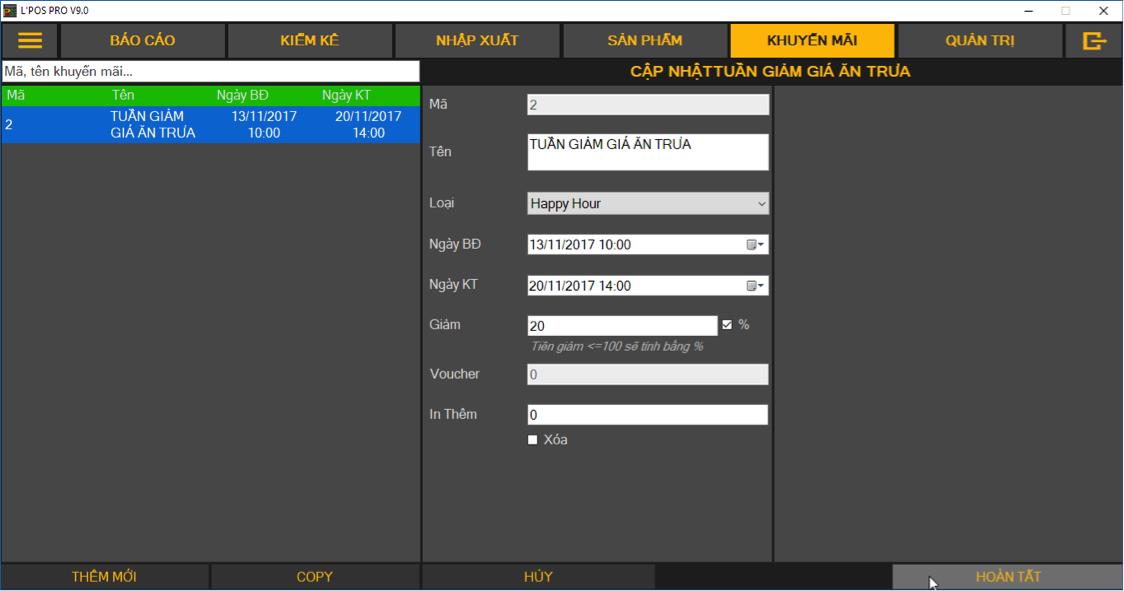Open the QUẢN TRỊ tab

(980, 41)
